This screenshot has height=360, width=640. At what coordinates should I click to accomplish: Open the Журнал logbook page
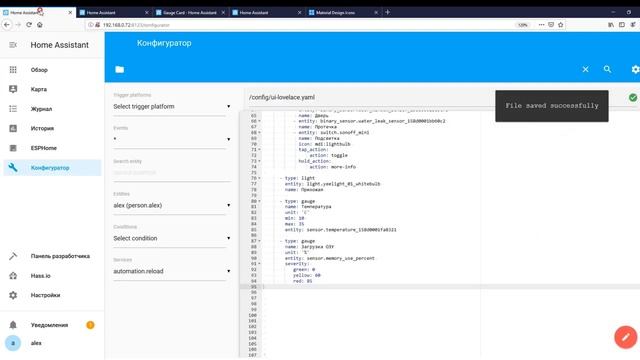coord(41,109)
